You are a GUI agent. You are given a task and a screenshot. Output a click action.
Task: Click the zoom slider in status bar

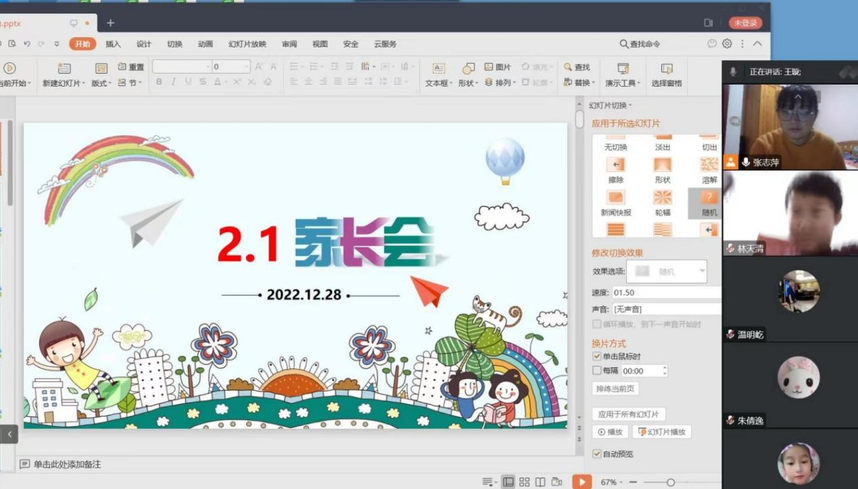click(670, 482)
